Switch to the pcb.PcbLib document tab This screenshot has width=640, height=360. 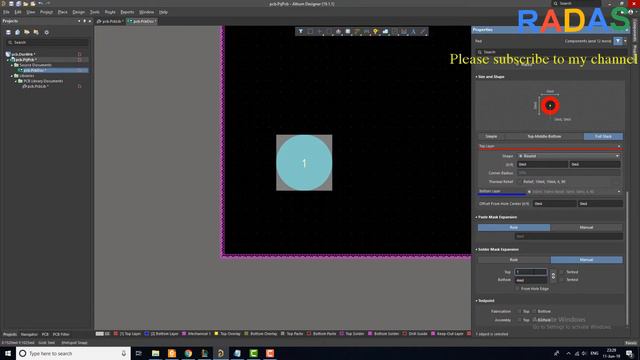[x=110, y=21]
